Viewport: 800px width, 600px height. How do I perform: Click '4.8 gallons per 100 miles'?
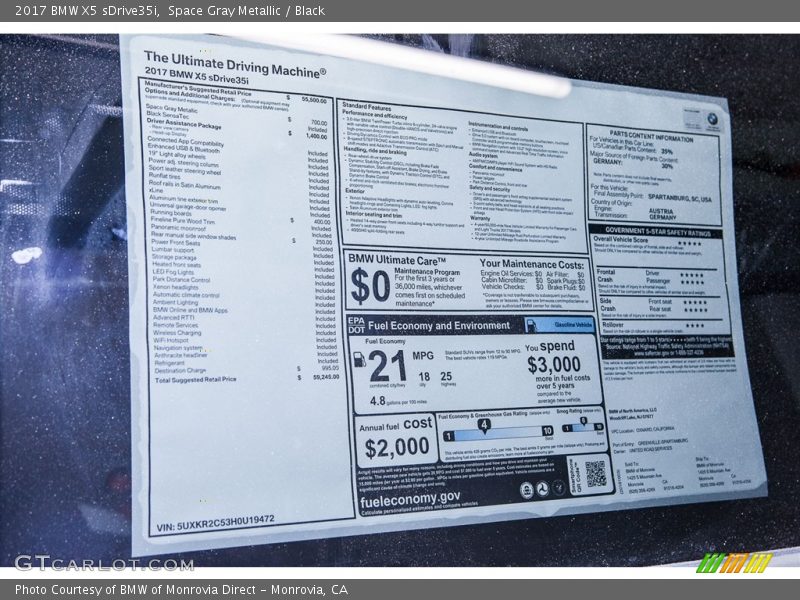(x=398, y=401)
